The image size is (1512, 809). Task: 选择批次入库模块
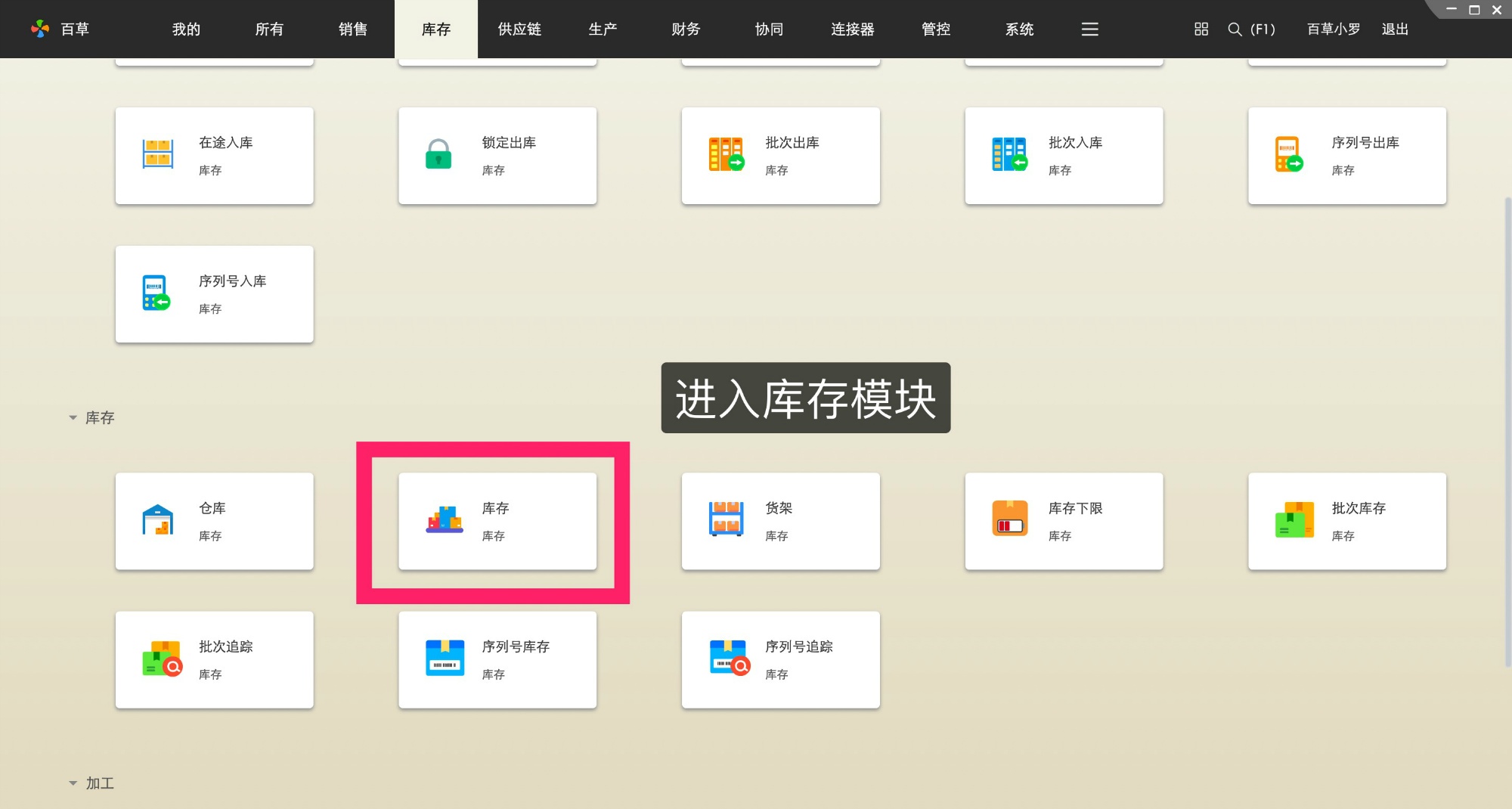pyautogui.click(x=1063, y=154)
